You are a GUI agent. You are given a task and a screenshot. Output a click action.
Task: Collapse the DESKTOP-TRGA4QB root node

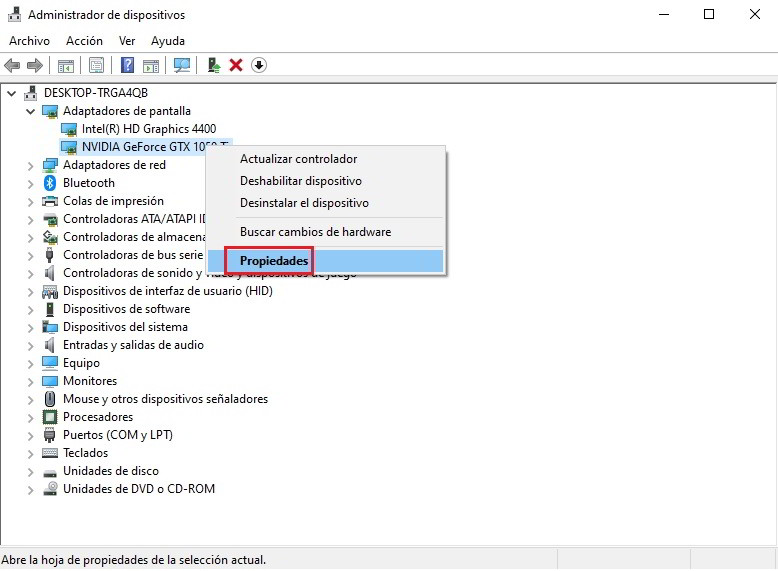(x=12, y=93)
